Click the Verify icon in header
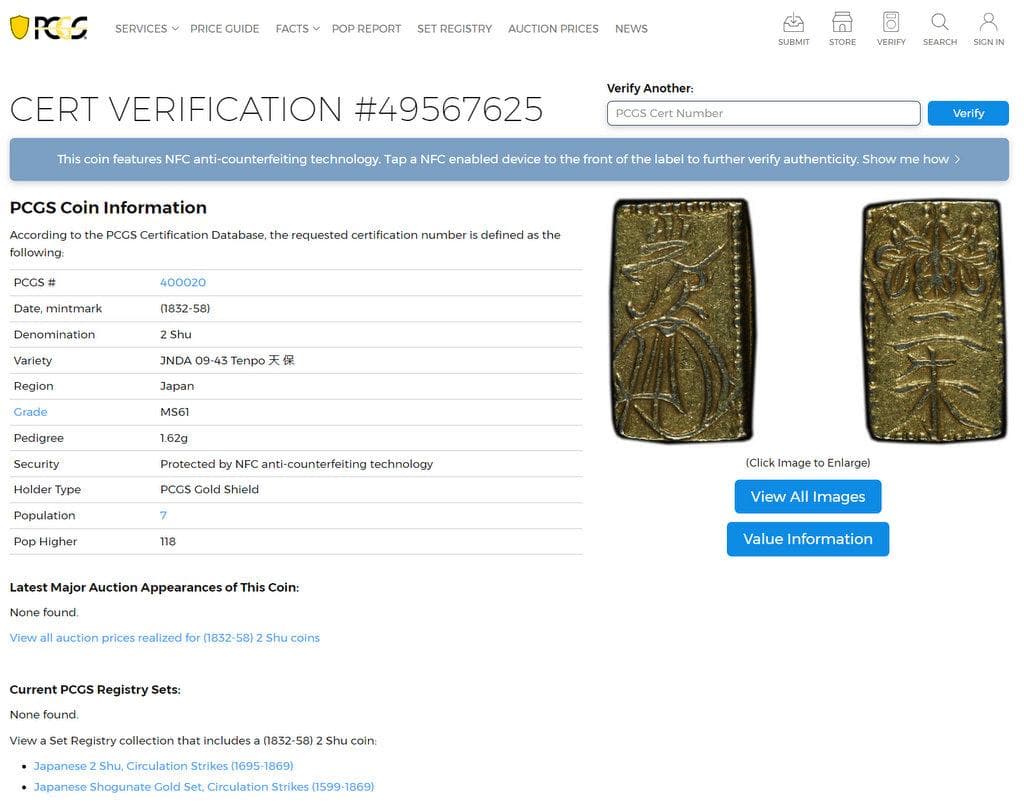The width and height of the screenshot is (1024, 807). (890, 23)
